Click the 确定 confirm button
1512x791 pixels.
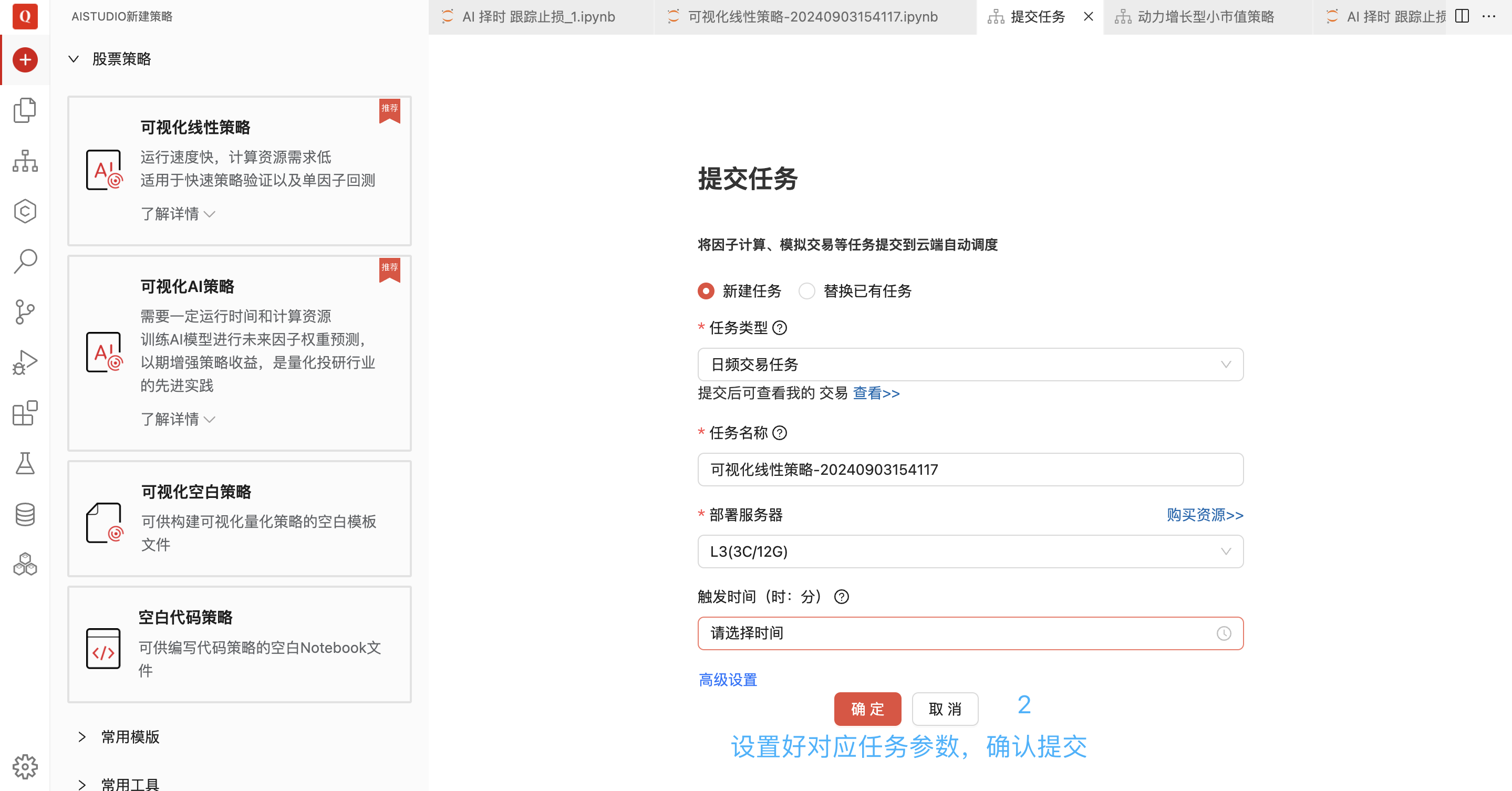tap(867, 709)
